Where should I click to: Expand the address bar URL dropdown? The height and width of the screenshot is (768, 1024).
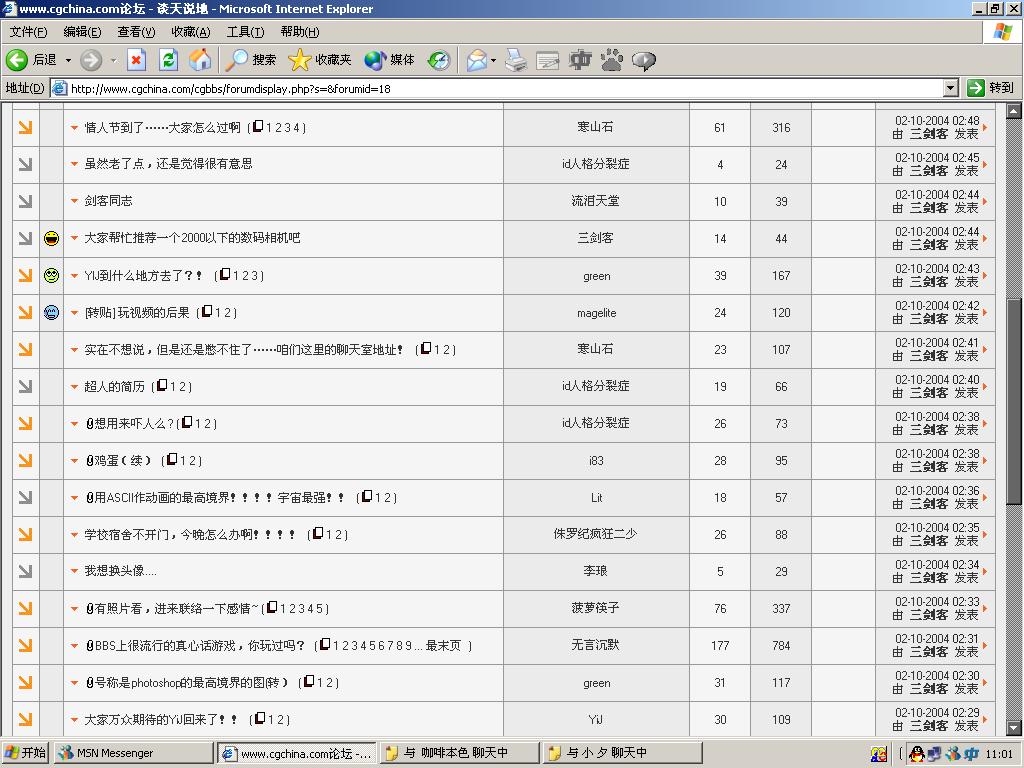(951, 88)
